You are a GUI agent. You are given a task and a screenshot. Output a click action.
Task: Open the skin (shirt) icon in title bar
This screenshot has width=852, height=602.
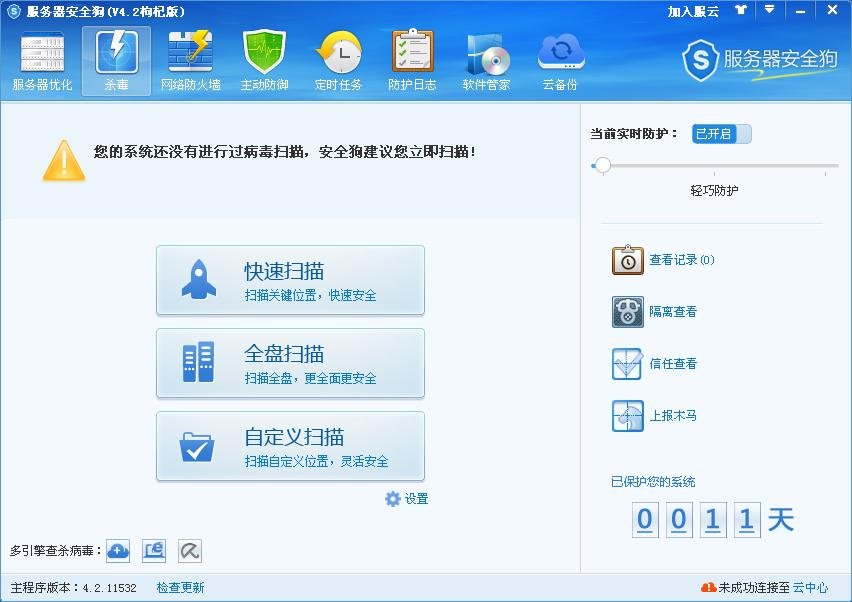741,10
